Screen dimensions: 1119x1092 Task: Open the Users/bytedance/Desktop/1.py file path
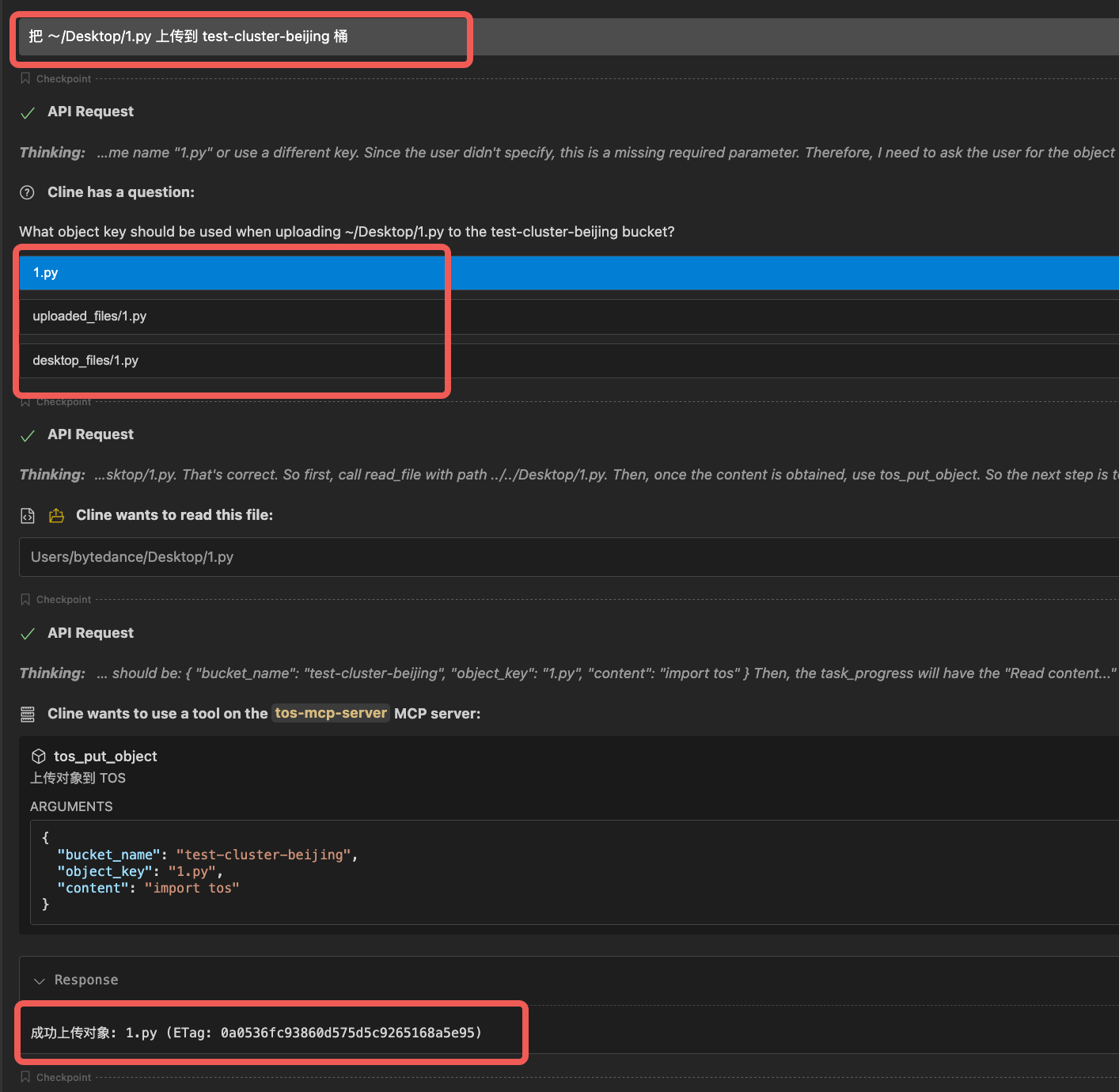tap(132, 557)
